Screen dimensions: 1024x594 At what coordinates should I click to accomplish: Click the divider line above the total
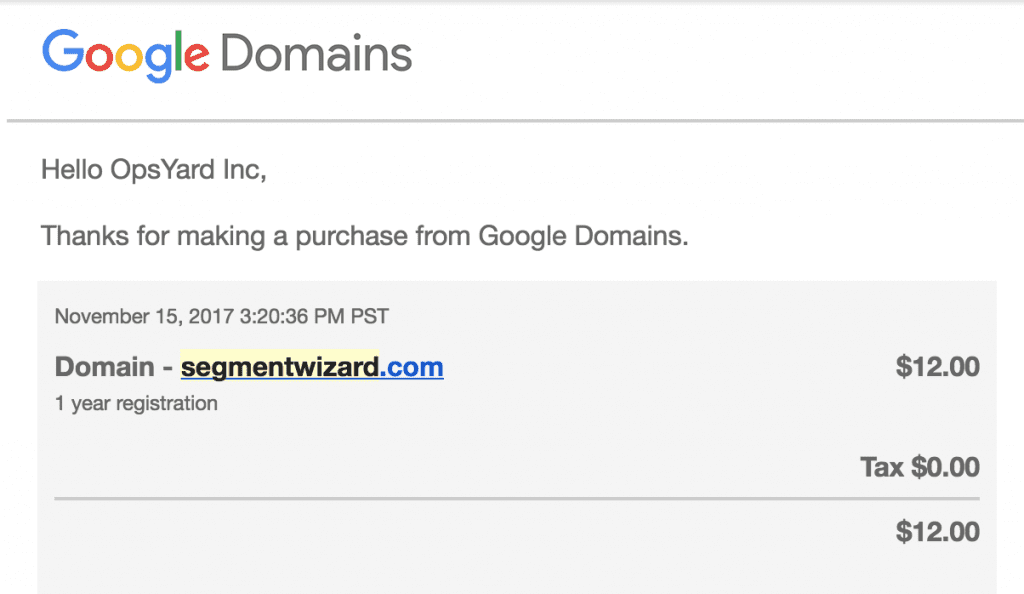517,499
